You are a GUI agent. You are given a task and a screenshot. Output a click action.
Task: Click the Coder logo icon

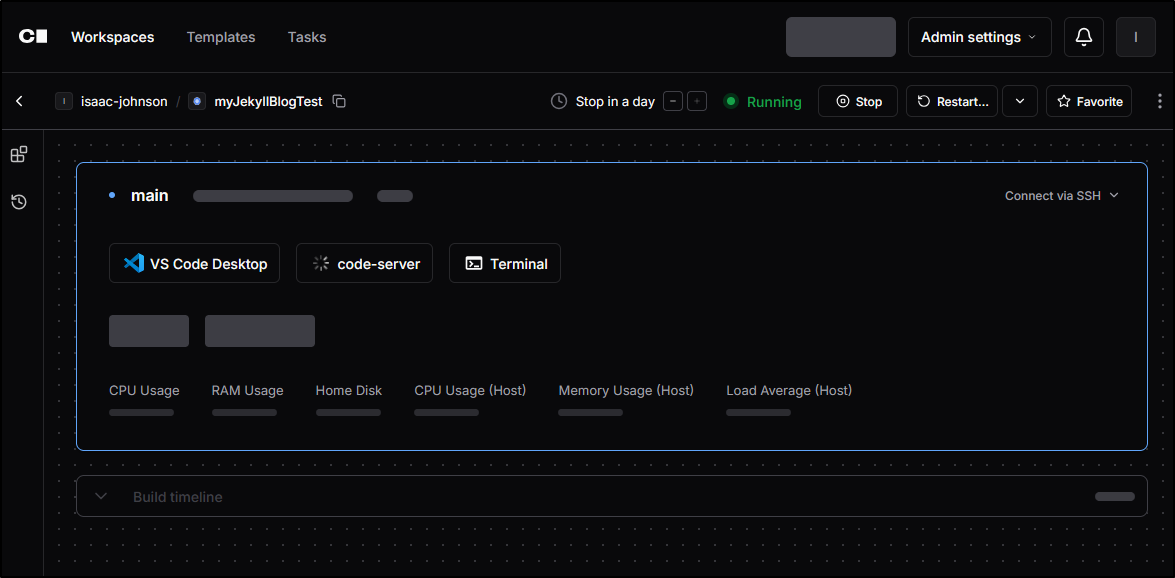(x=33, y=37)
